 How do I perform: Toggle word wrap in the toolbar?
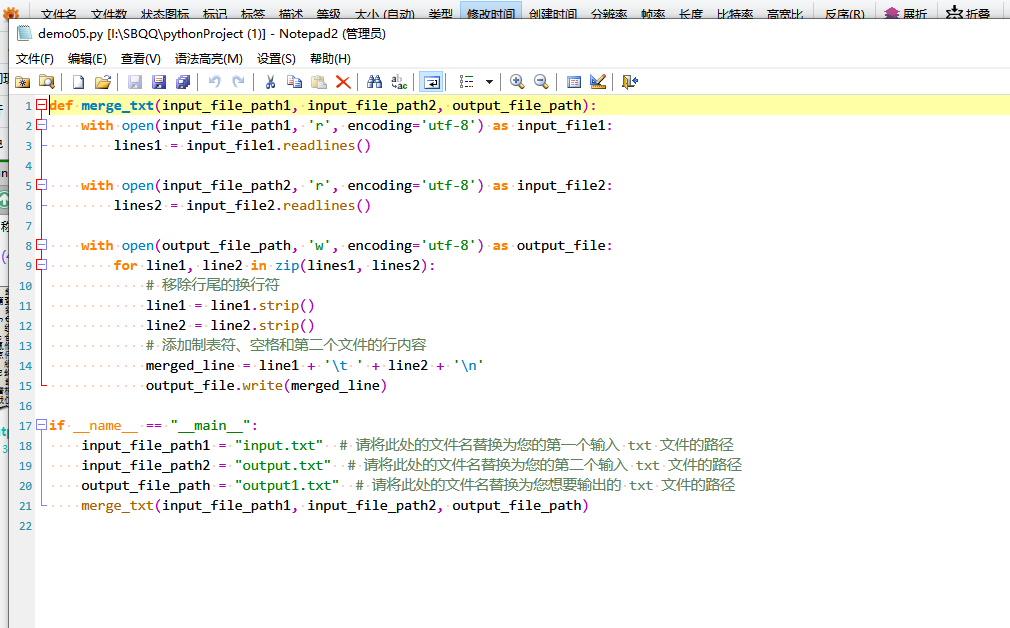429,81
